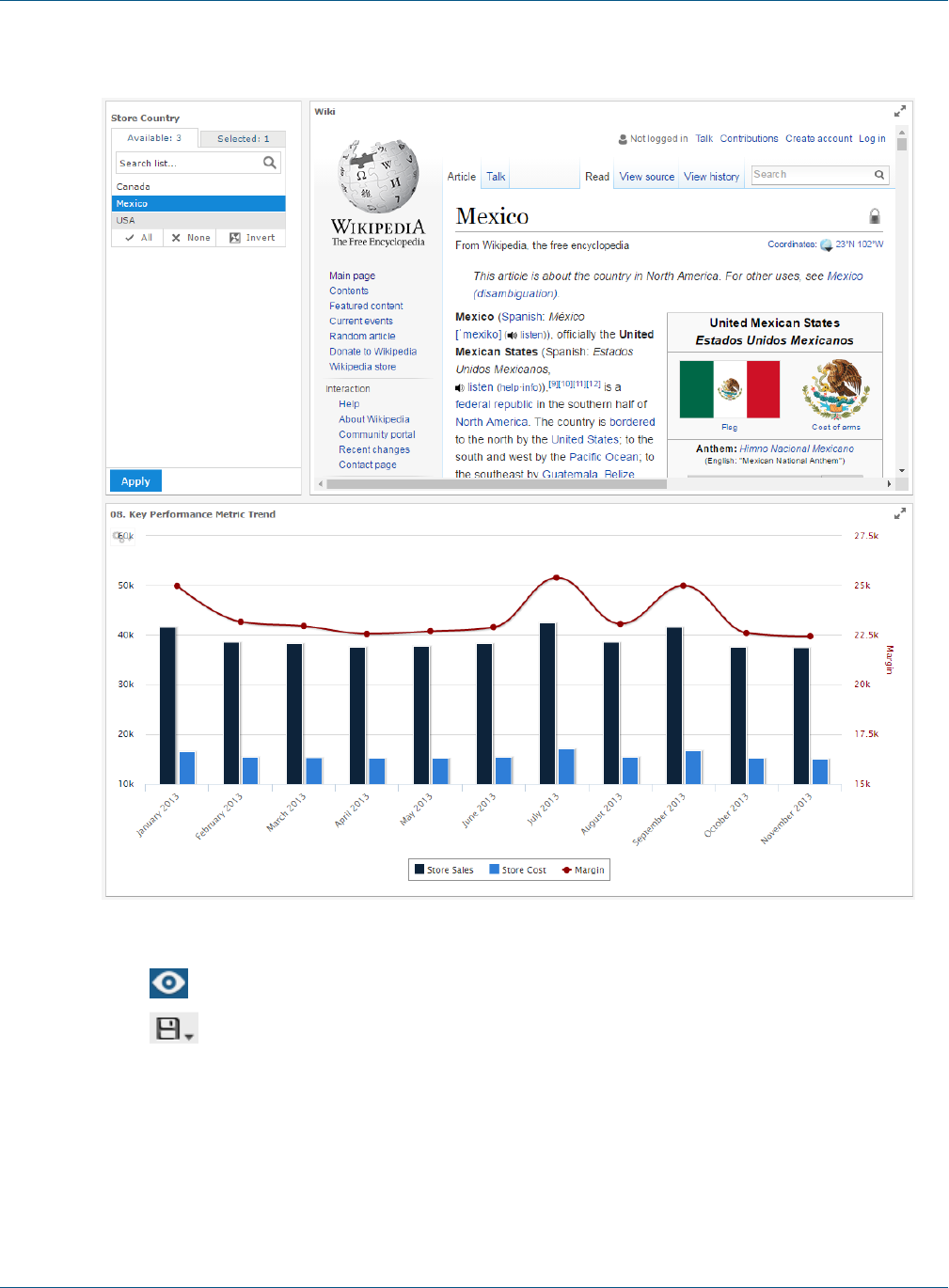Toggle the Store Cost legend swatch
The height and width of the screenshot is (1288, 949).
click(x=494, y=870)
